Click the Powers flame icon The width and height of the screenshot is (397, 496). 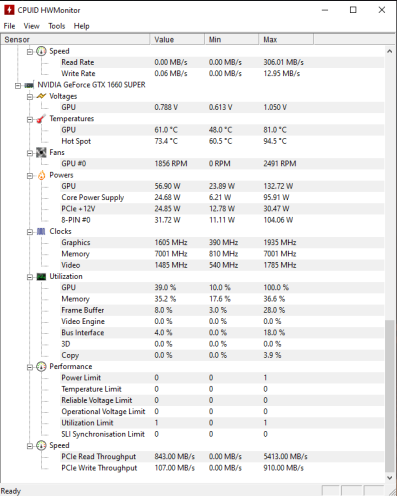(41, 175)
